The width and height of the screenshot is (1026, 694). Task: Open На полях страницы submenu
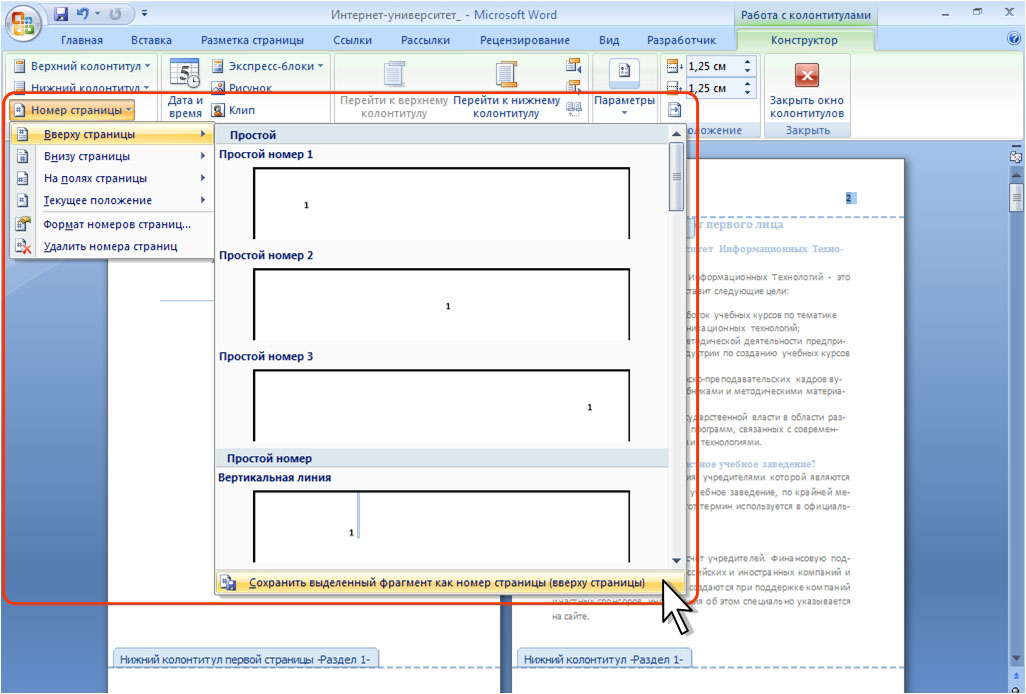click(x=112, y=178)
